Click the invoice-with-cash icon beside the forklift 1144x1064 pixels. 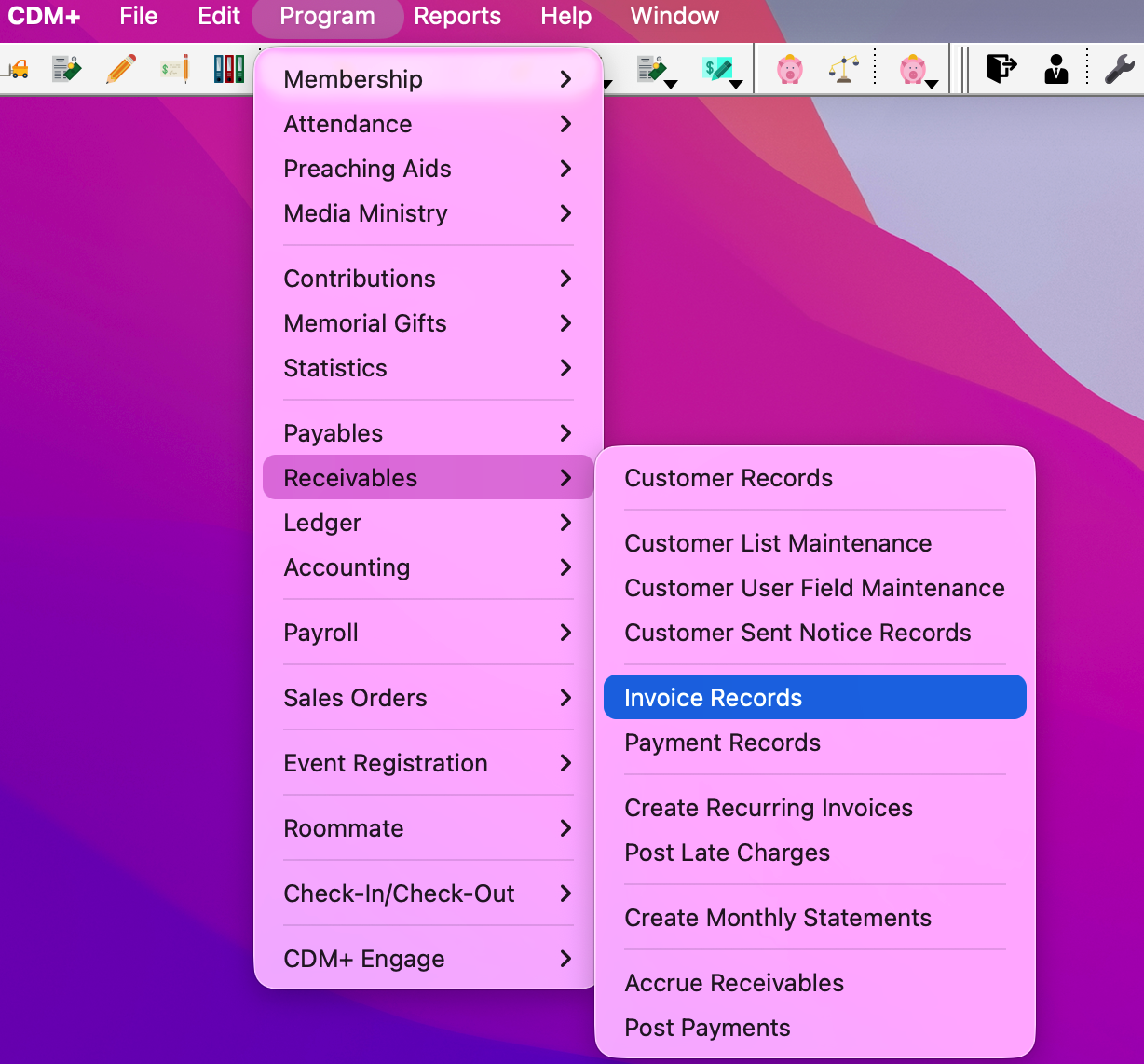pyautogui.click(x=66, y=69)
